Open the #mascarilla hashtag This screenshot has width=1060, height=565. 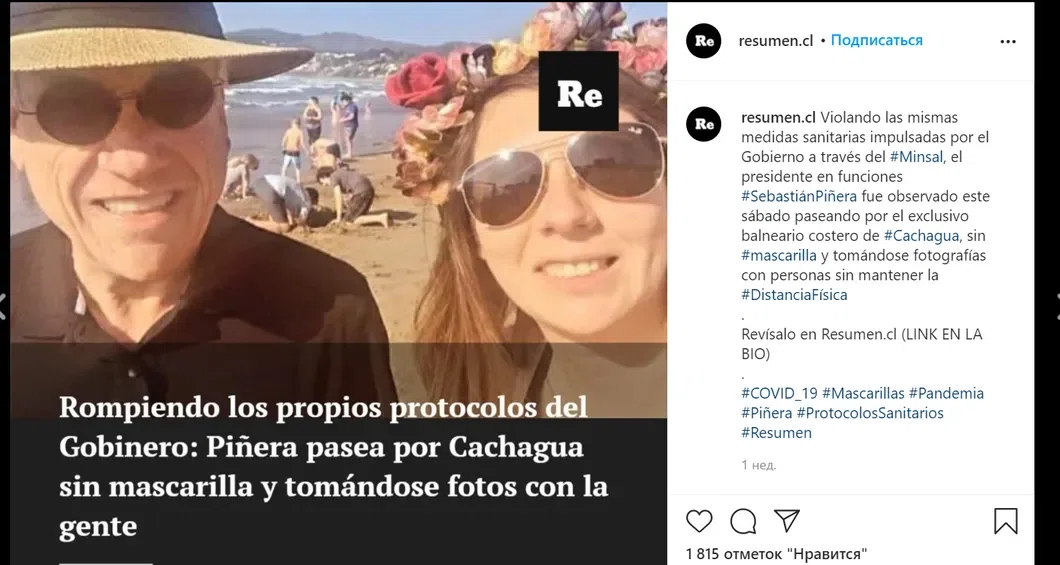pyautogui.click(x=779, y=255)
